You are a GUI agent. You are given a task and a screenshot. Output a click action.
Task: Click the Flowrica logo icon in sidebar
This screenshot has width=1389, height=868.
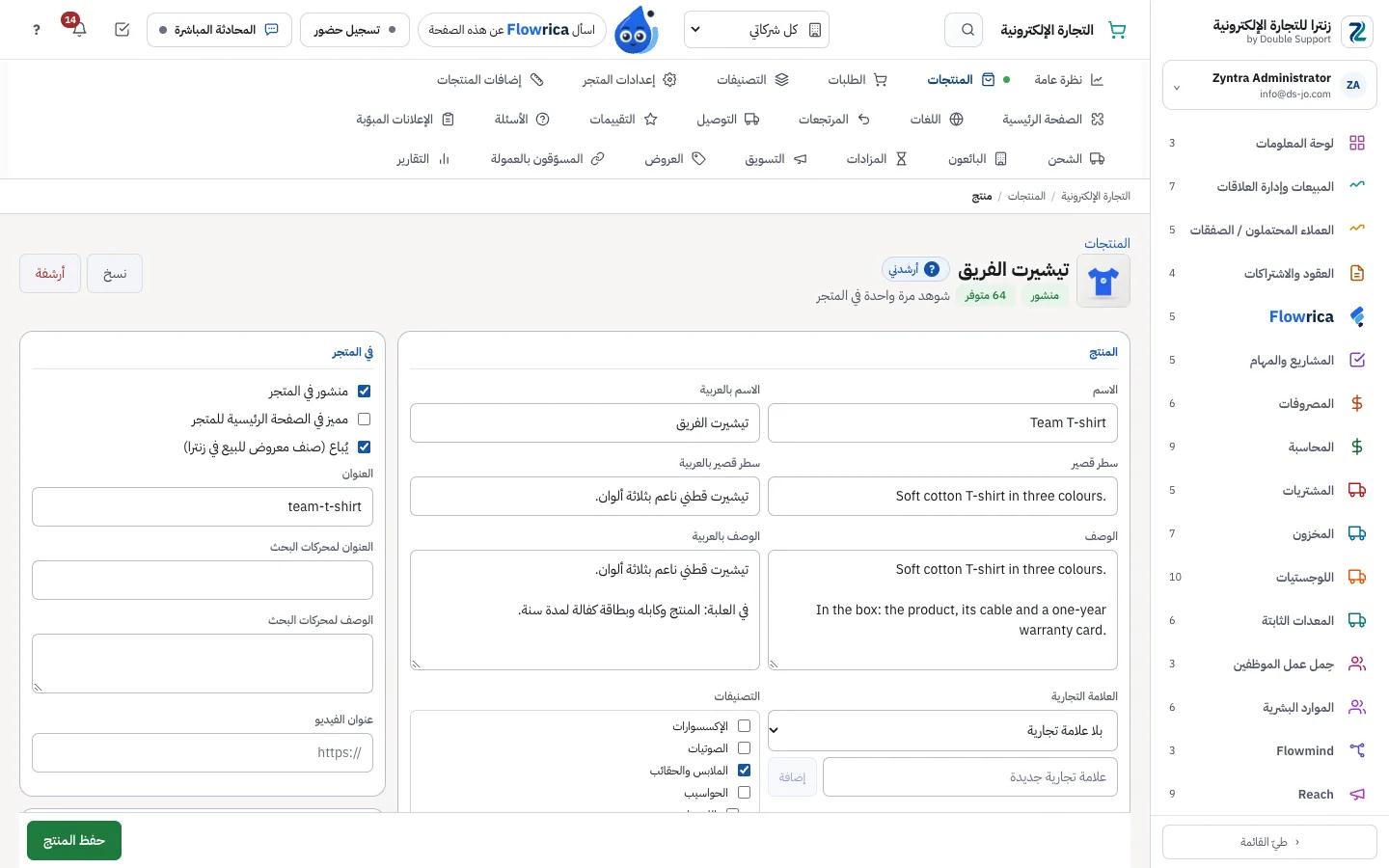pos(1357,316)
